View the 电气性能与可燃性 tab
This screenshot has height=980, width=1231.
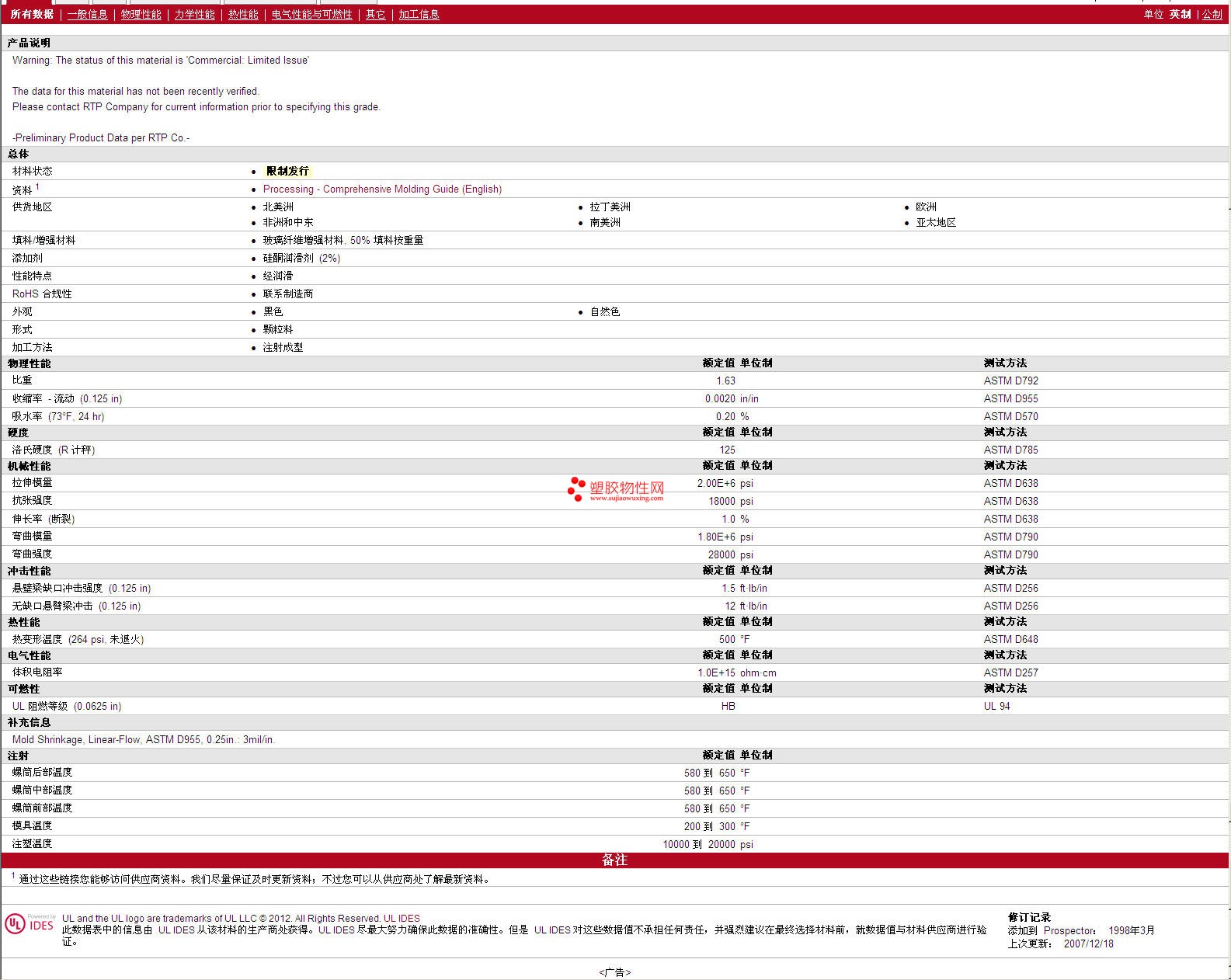[311, 14]
